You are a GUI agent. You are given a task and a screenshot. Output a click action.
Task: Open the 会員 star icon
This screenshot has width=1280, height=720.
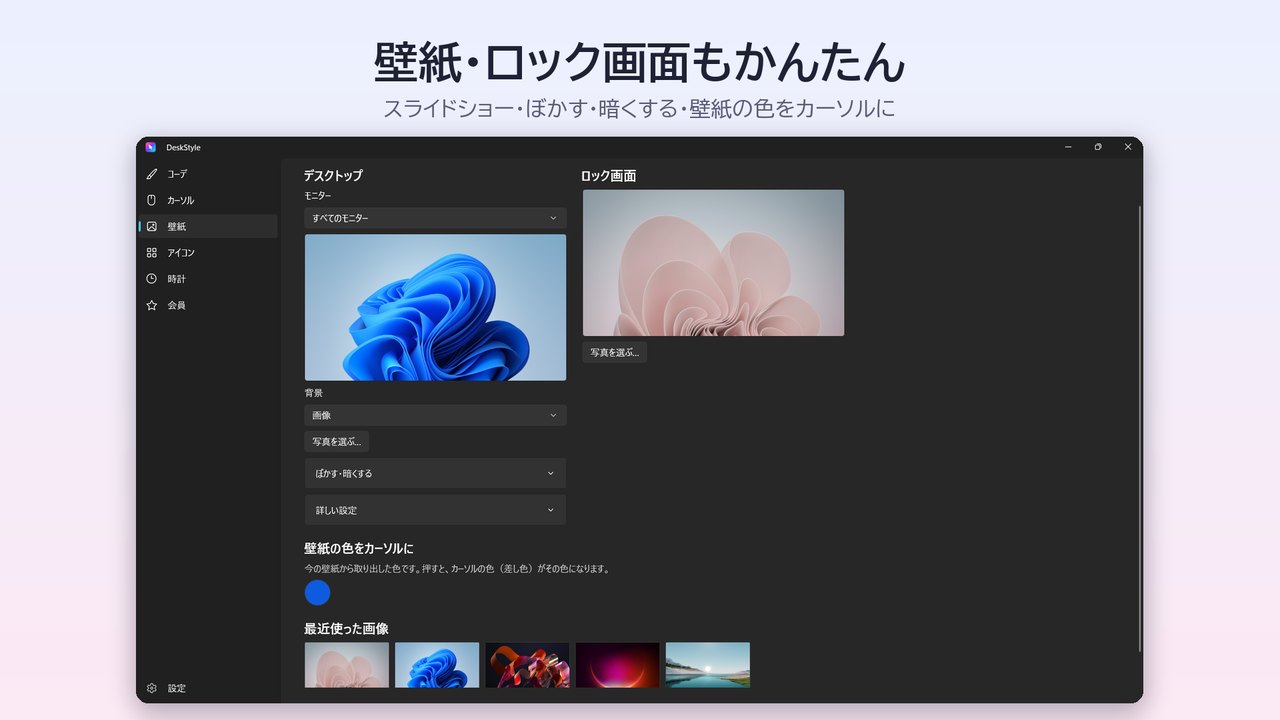pos(152,305)
